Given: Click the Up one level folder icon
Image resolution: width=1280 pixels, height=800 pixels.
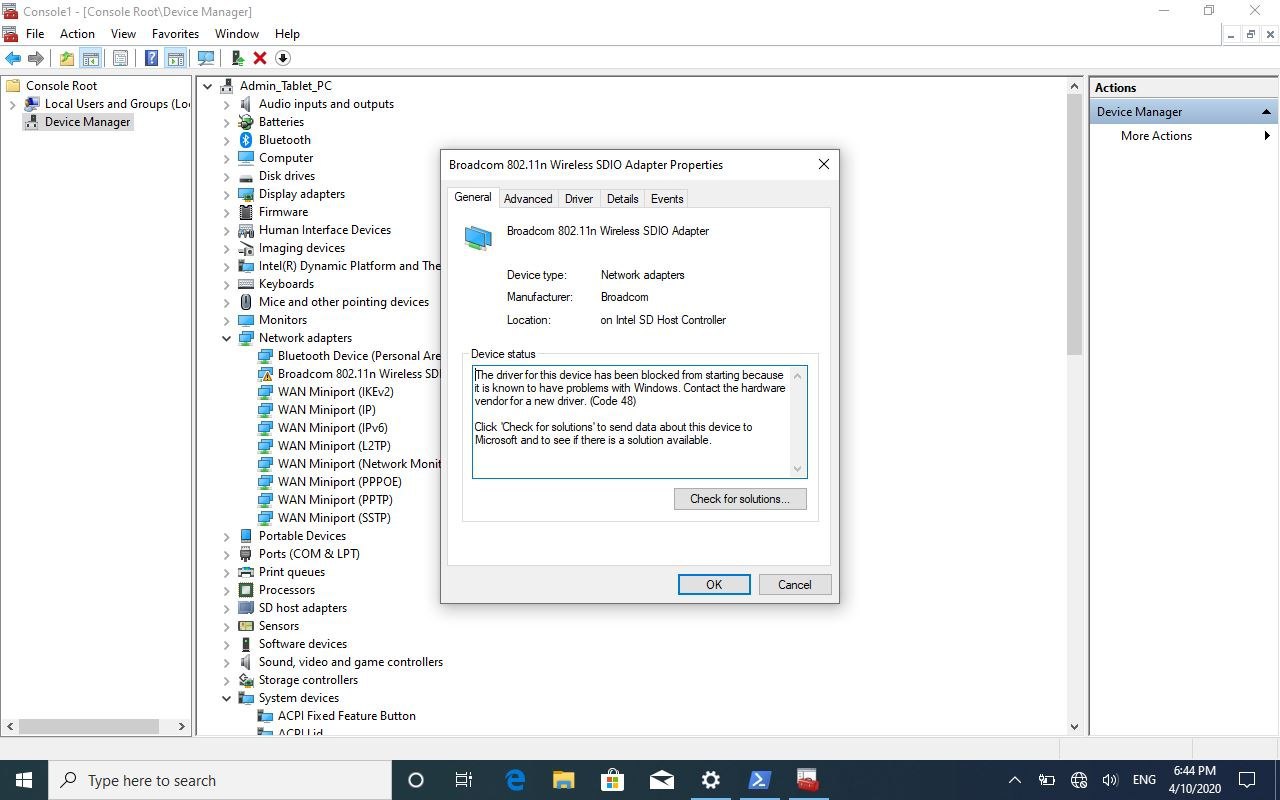Looking at the screenshot, I should click(x=66, y=58).
